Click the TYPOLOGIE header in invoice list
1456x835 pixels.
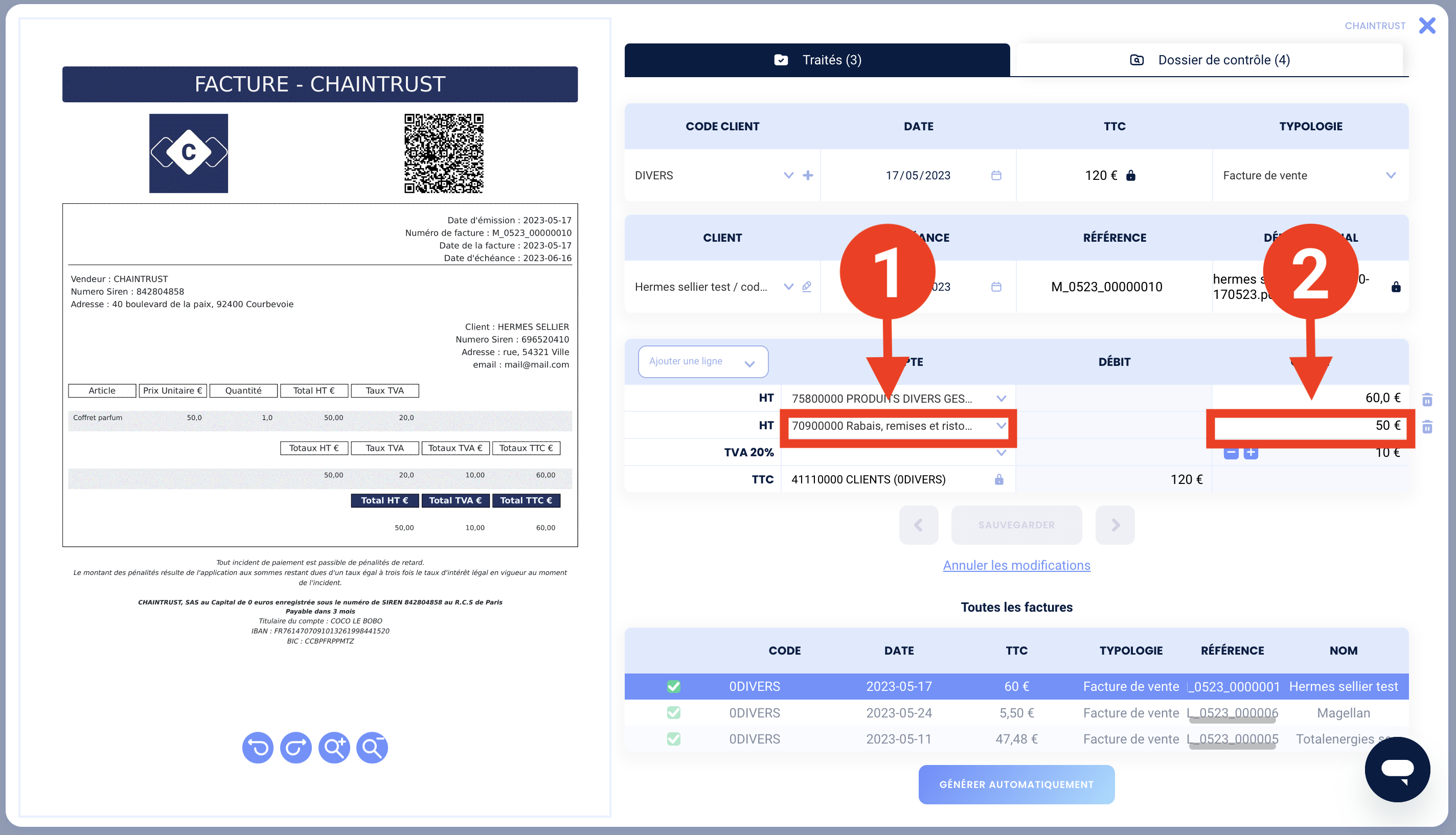[x=1131, y=651]
